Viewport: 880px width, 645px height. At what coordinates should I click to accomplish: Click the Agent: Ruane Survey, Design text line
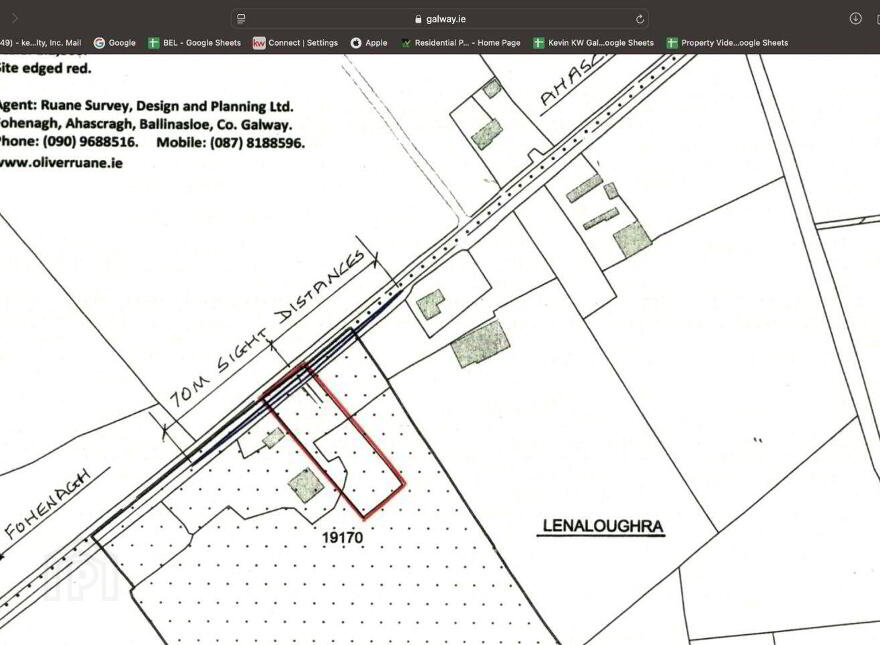pyautogui.click(x=146, y=106)
